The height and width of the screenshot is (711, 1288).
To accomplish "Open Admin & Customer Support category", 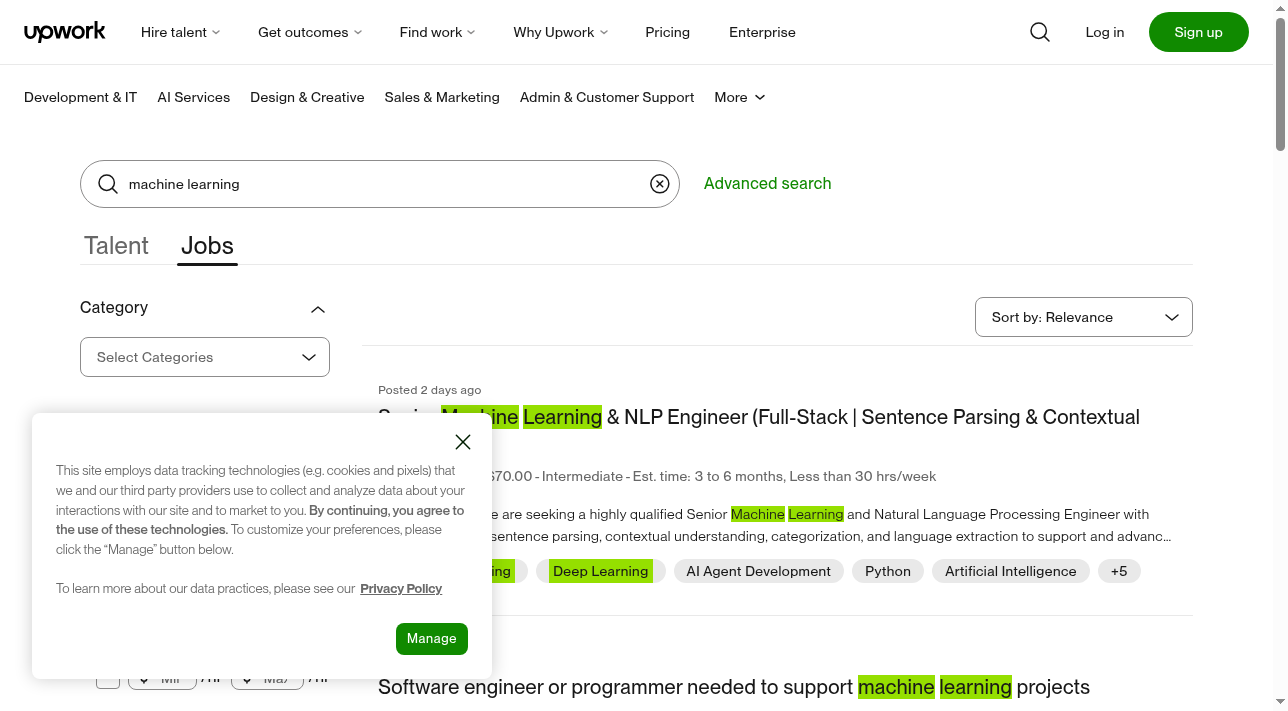I will coord(607,97).
